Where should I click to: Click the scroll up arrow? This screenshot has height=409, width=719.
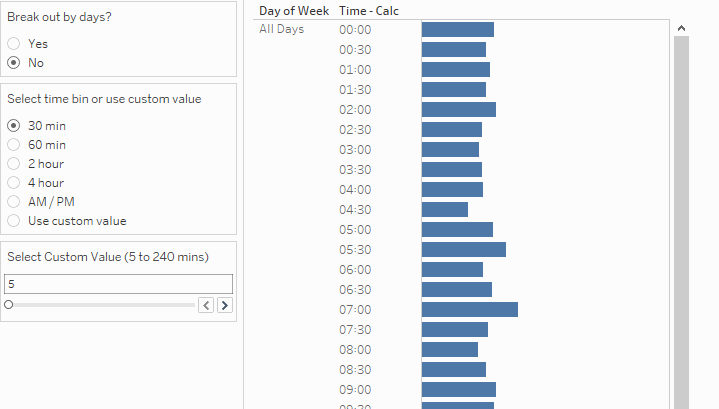681,29
